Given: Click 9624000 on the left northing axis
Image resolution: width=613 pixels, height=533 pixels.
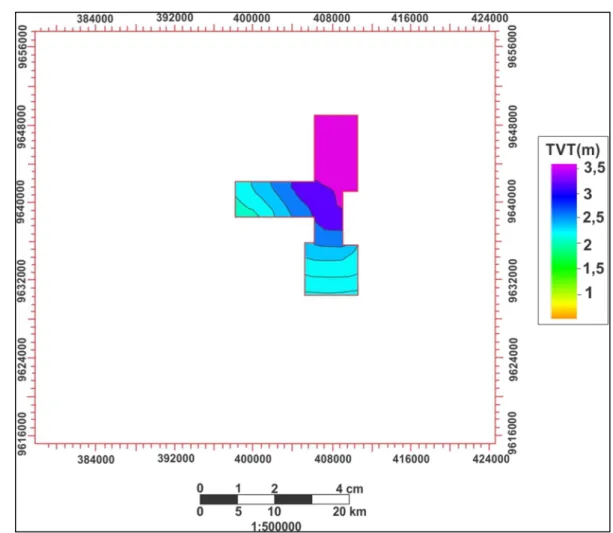Looking at the screenshot, I should (22, 359).
